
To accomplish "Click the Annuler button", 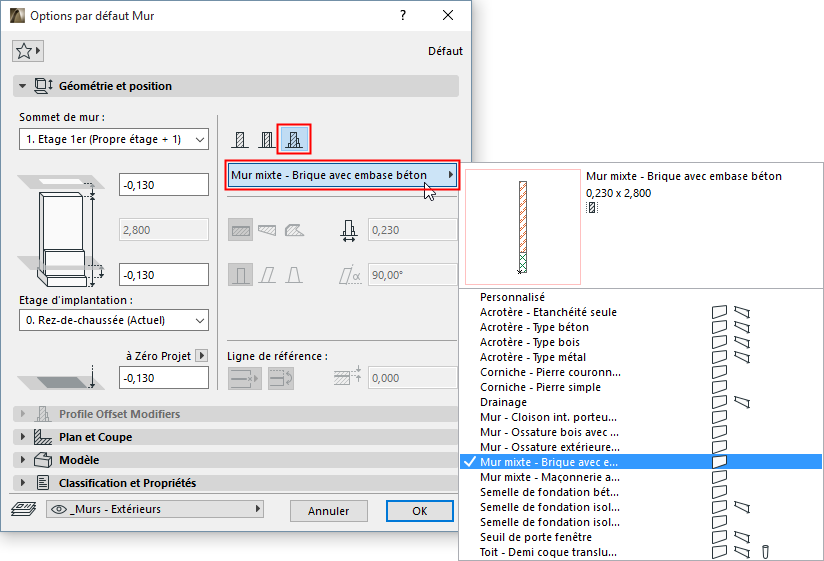I will click(x=328, y=511).
